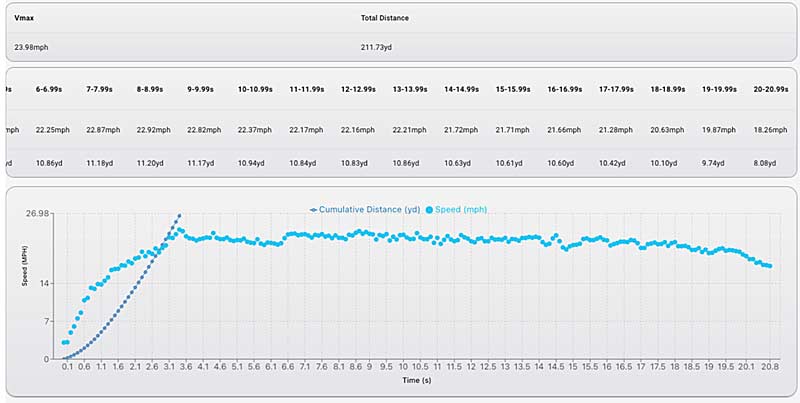Click the Time (s) axis title

pyautogui.click(x=417, y=381)
